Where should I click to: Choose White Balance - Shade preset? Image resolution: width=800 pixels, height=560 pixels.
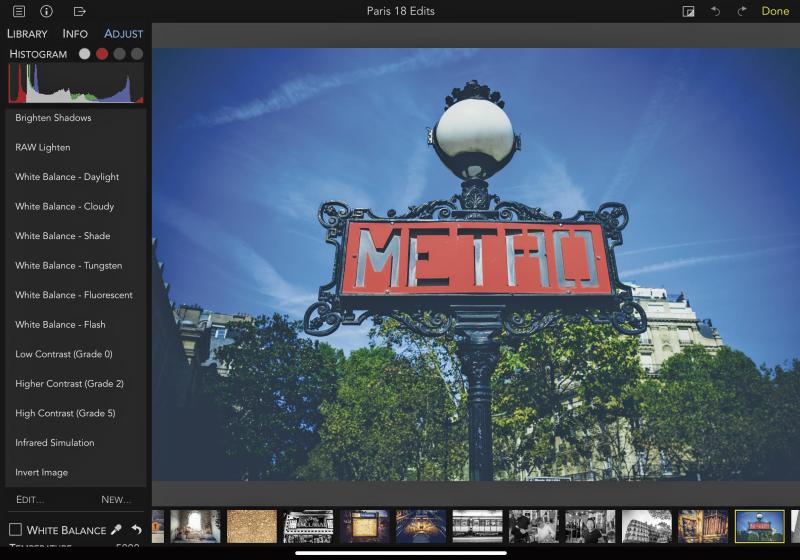pyautogui.click(x=76, y=236)
